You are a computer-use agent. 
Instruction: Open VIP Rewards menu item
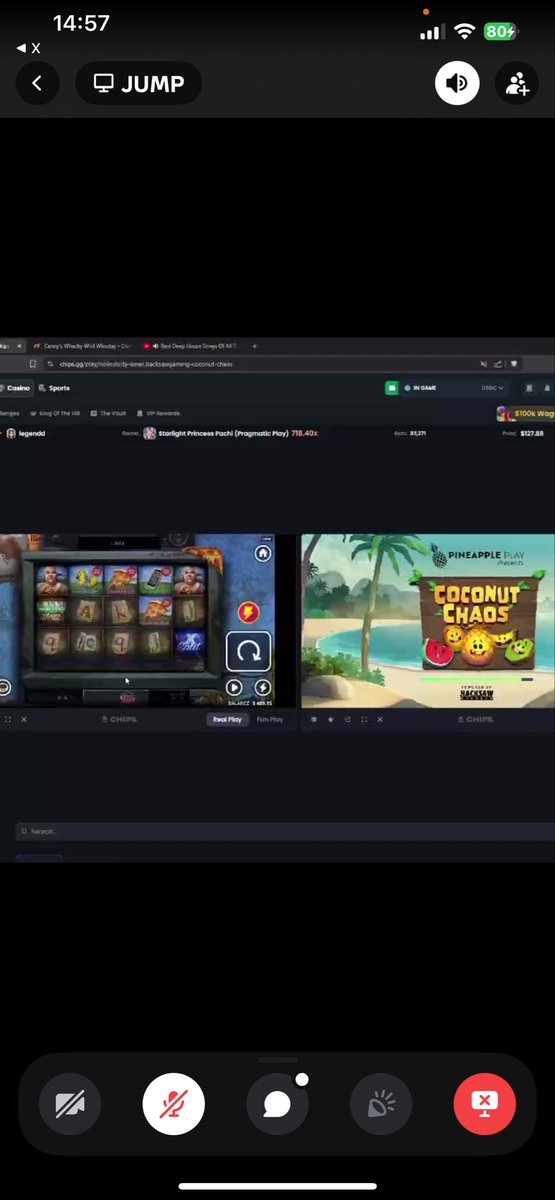pos(158,413)
